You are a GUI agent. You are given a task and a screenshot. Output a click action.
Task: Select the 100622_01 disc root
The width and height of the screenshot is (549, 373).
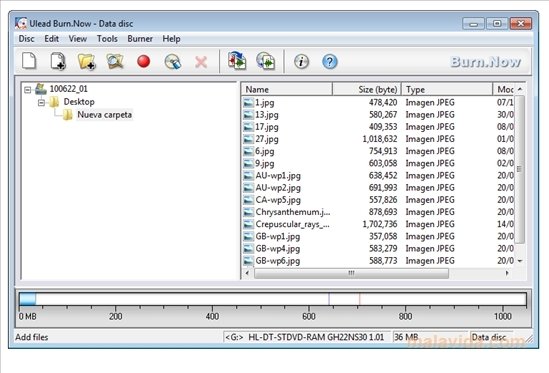[x=69, y=89]
